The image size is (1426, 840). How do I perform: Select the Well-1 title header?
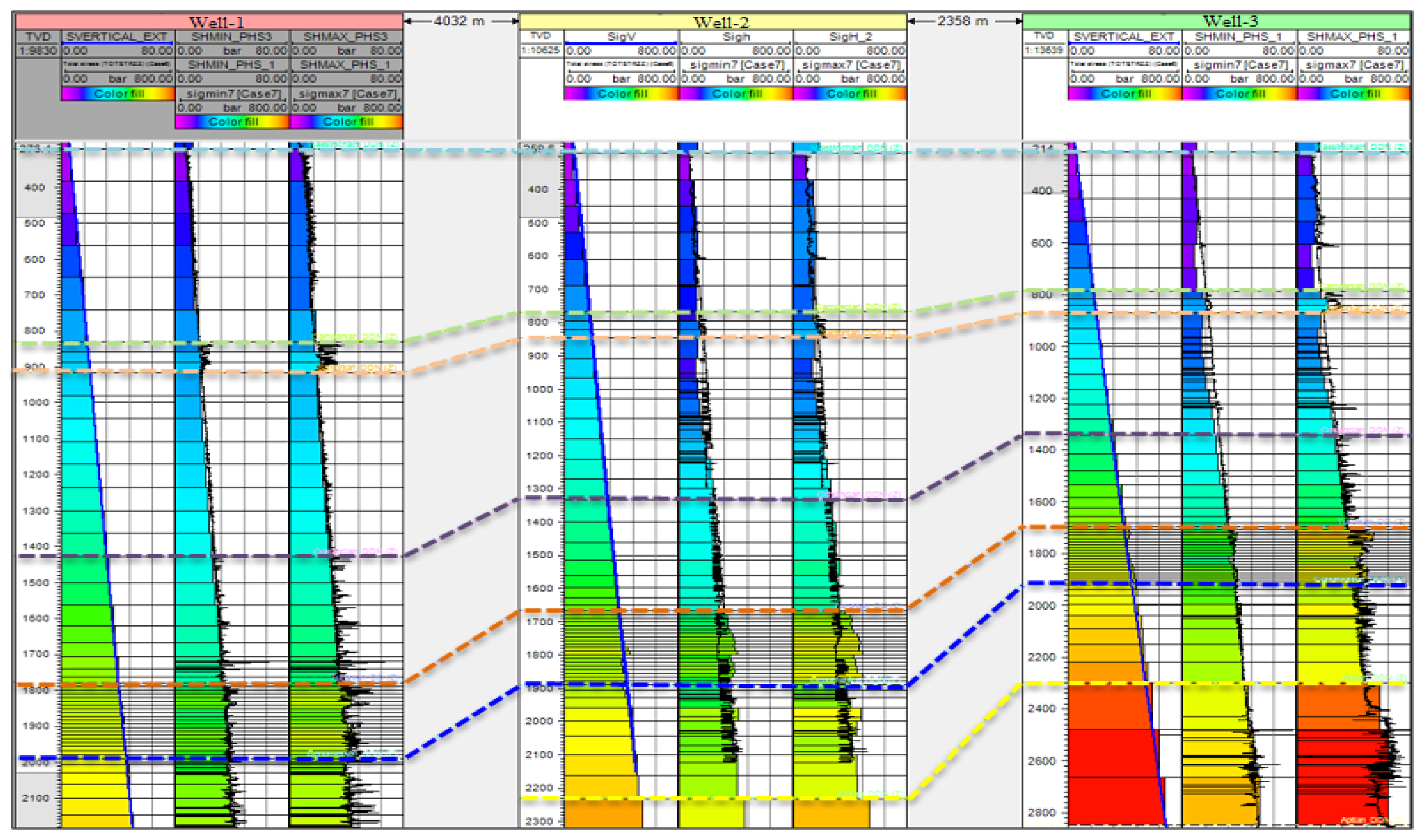216,22
